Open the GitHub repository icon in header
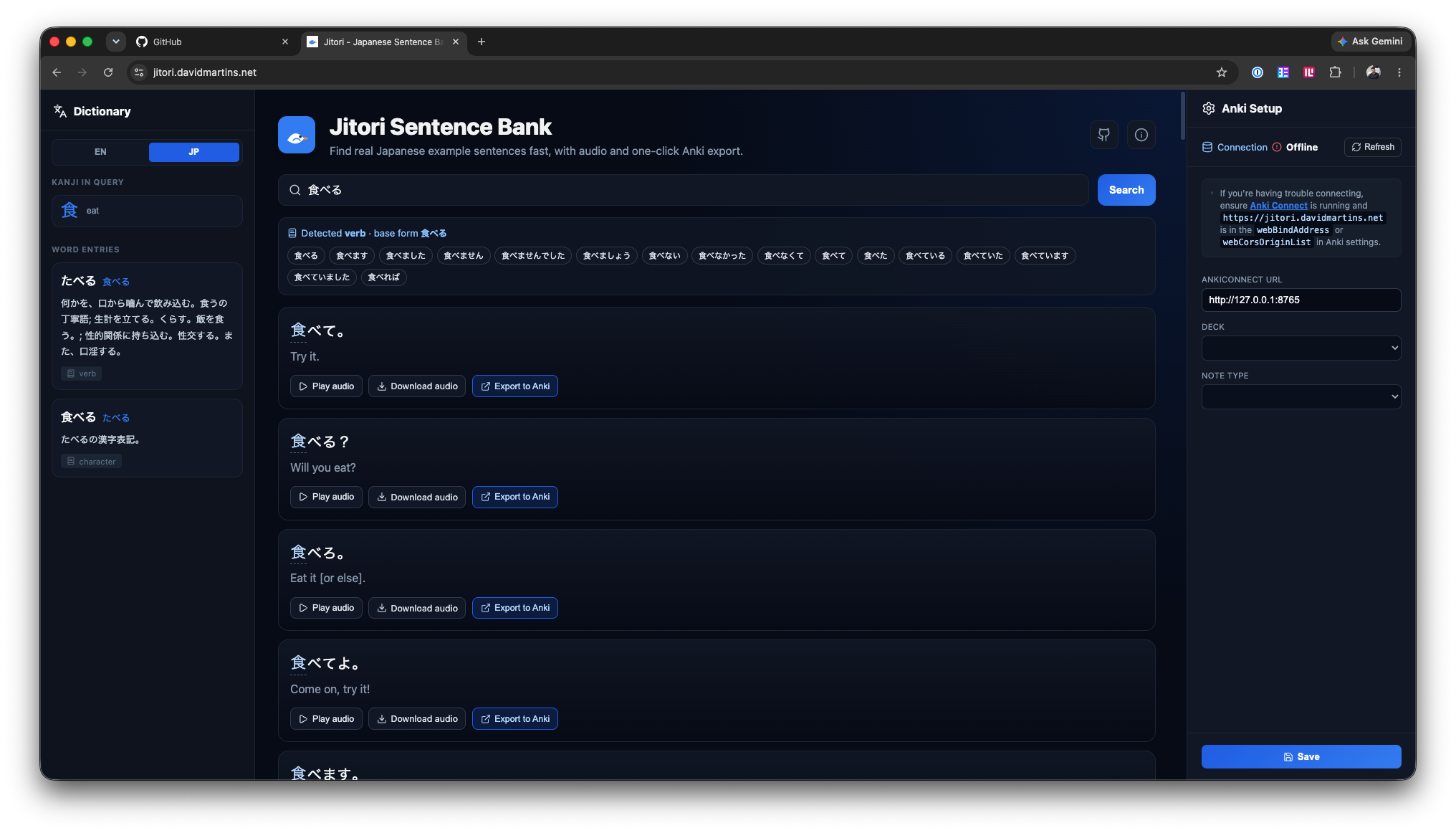The height and width of the screenshot is (833, 1456). (x=1103, y=135)
